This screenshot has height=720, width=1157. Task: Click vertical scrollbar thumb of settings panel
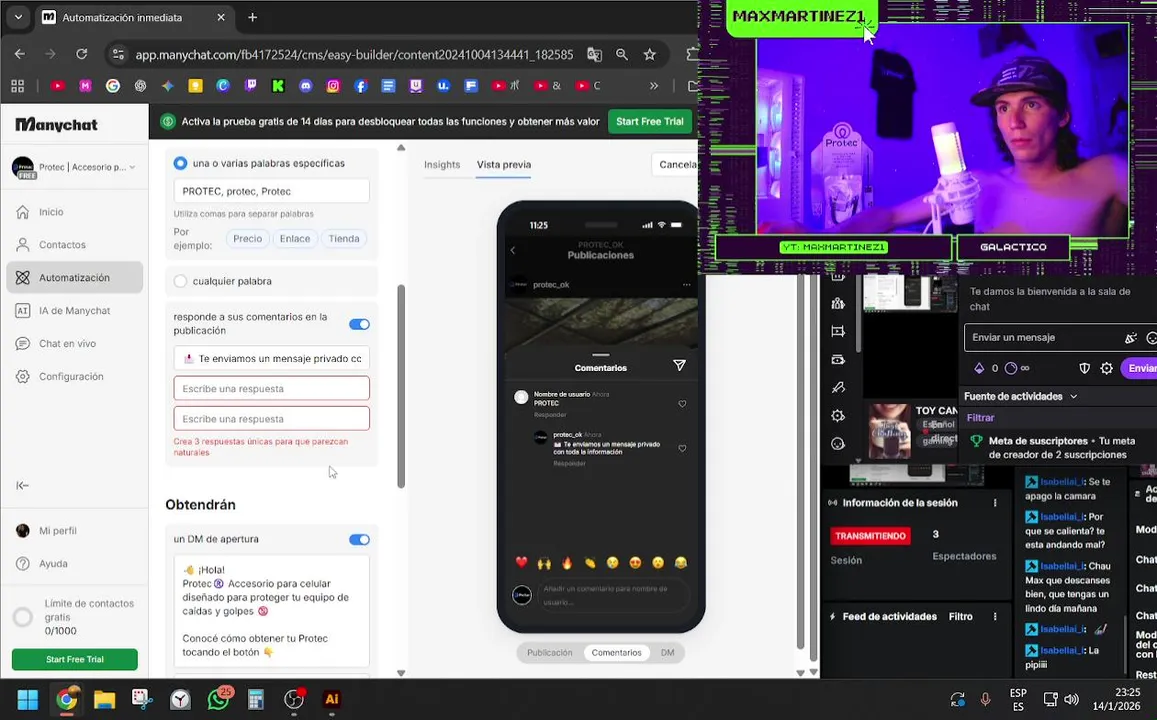401,387
